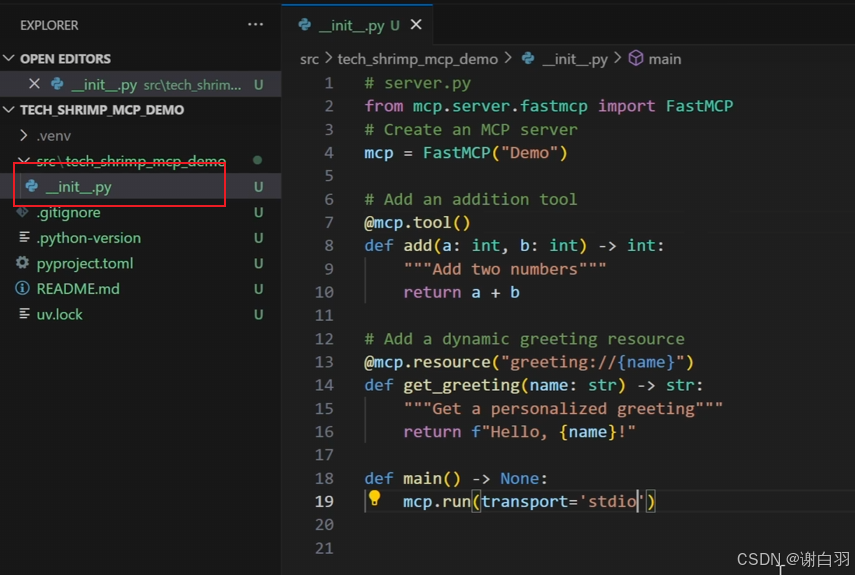This screenshot has height=575, width=855.
Task: Click line number 13 in the gutter
Action: (324, 362)
